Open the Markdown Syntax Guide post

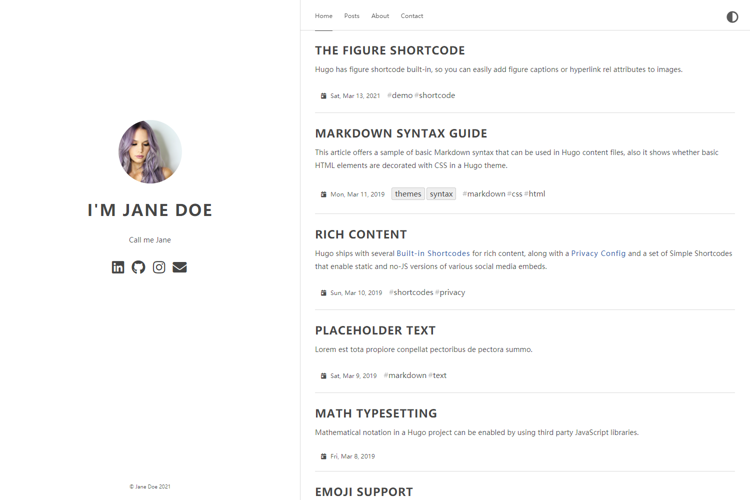click(x=401, y=133)
